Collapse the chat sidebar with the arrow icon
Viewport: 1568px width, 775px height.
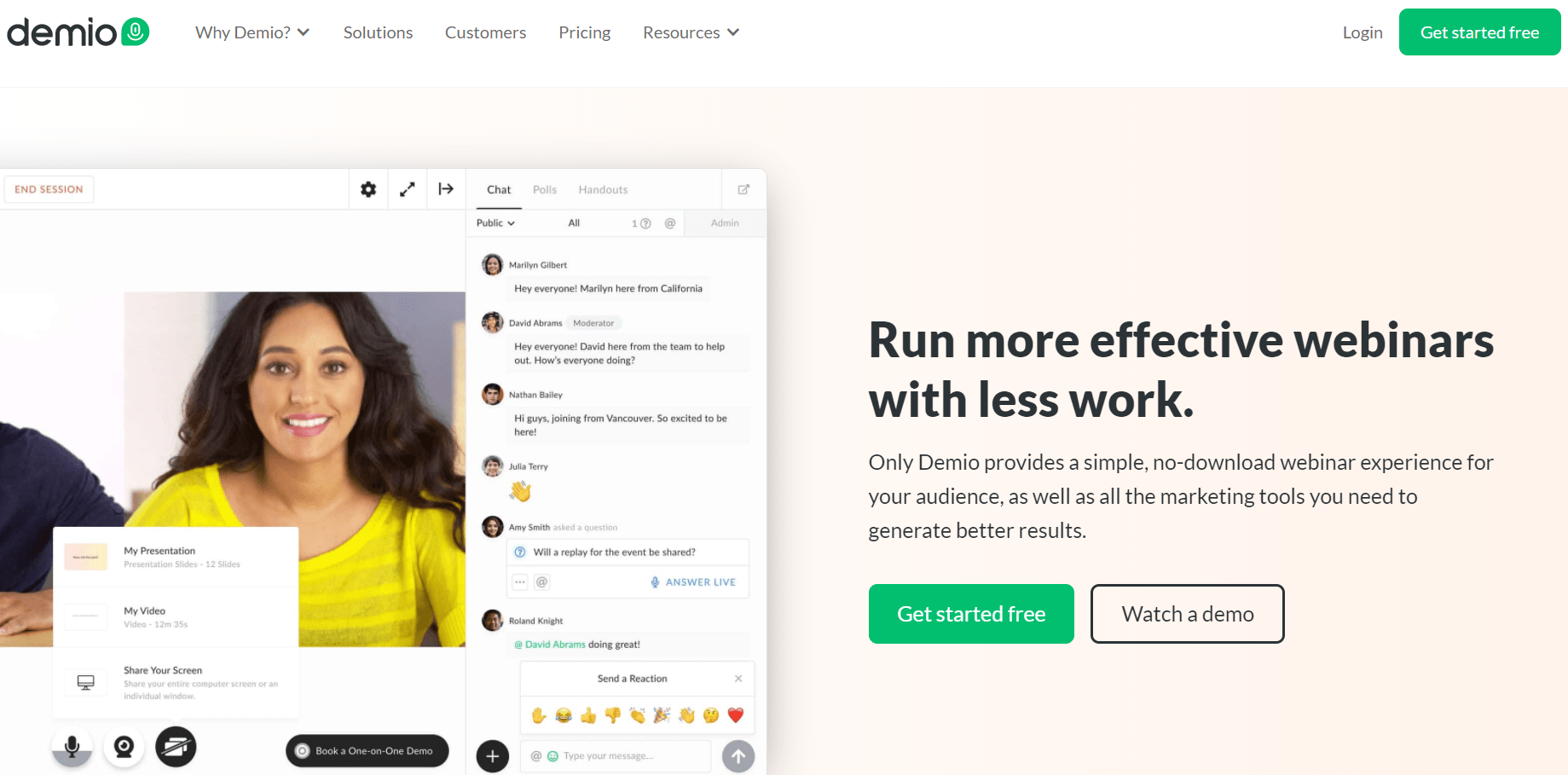point(446,189)
